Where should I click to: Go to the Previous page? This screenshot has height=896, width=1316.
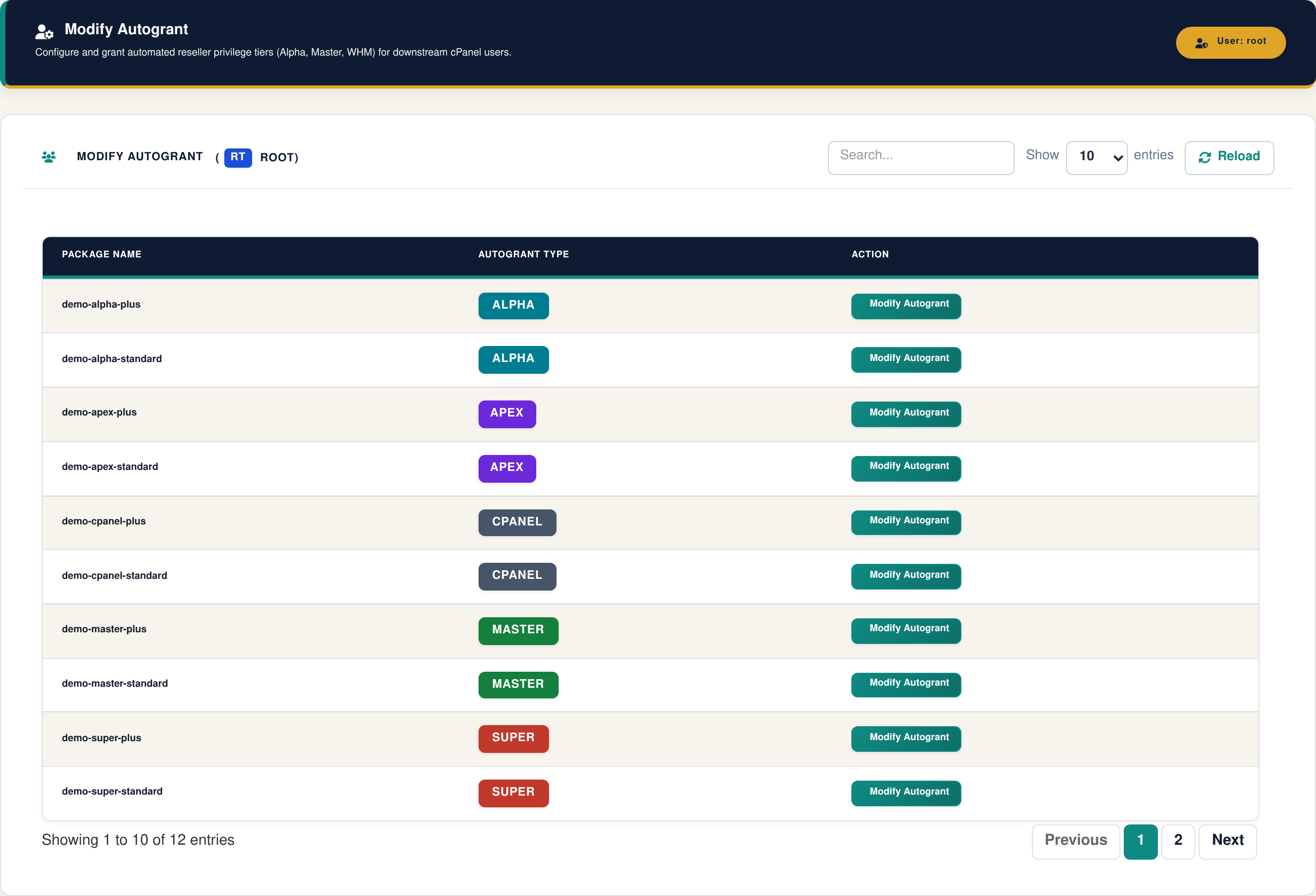click(1075, 842)
